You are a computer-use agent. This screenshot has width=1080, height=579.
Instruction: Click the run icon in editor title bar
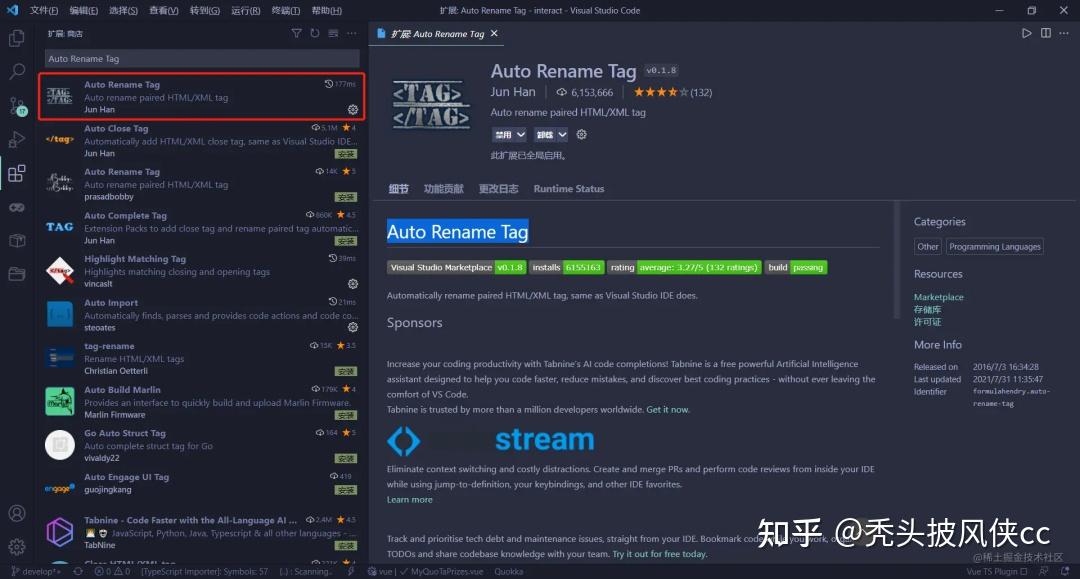(1026, 33)
